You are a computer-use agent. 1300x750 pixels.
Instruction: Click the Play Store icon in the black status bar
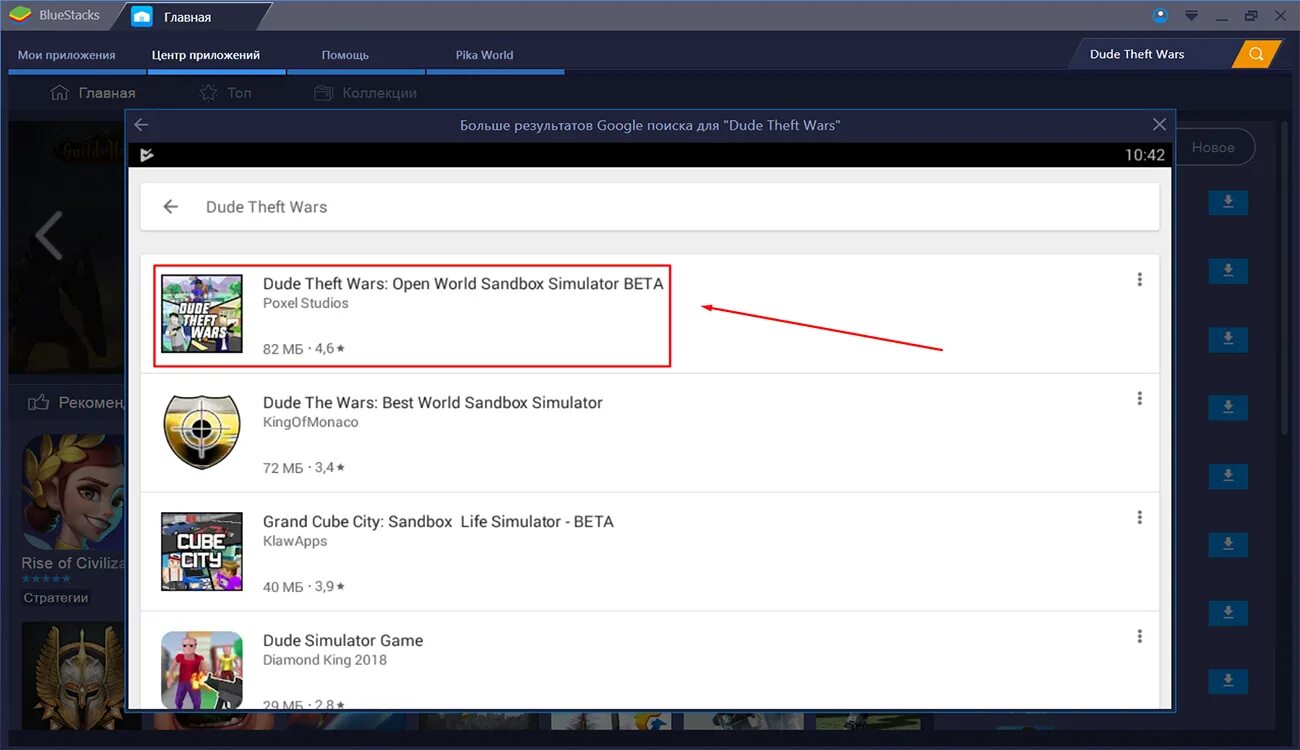coord(147,155)
